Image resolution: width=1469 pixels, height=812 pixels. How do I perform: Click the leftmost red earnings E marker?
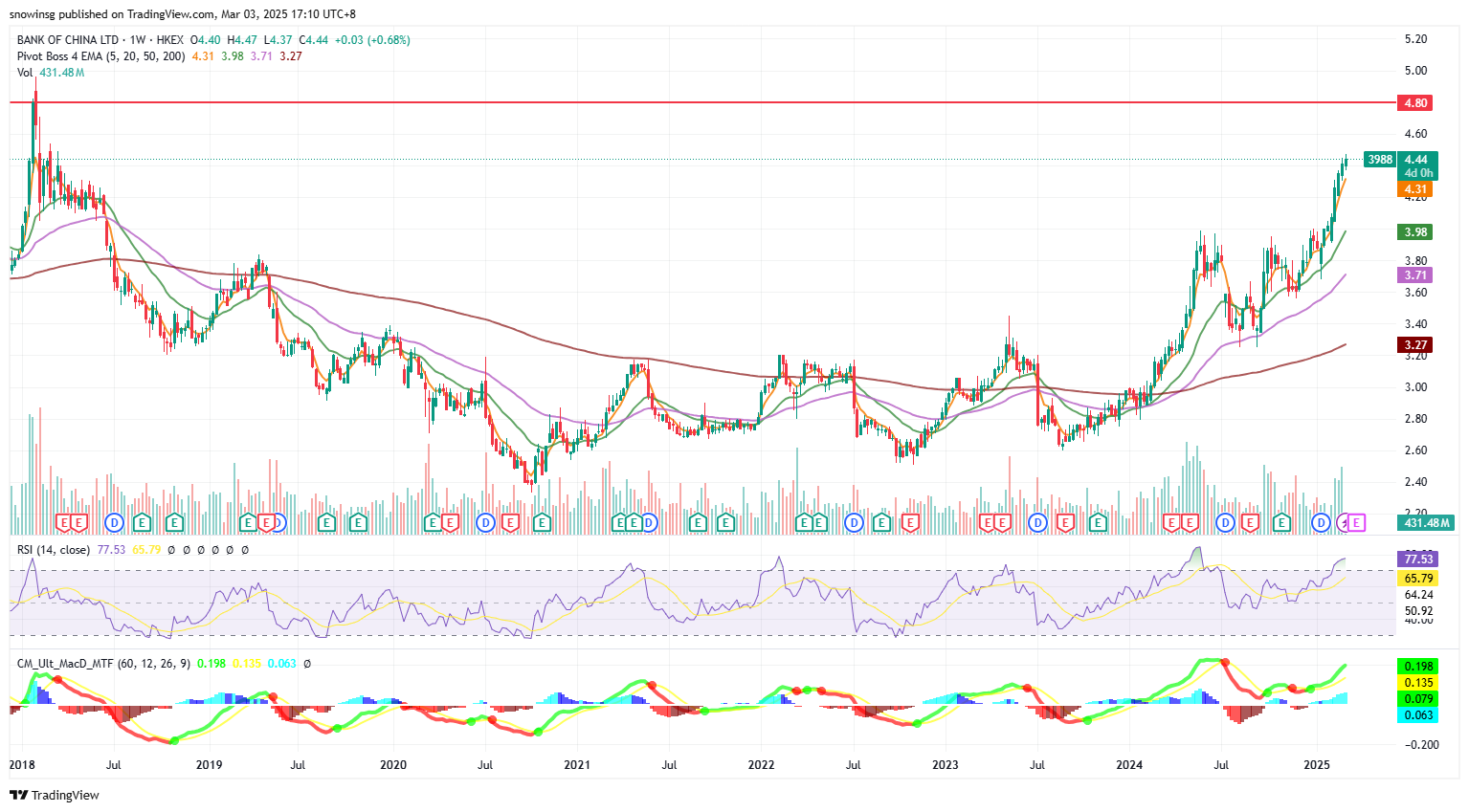[64, 522]
